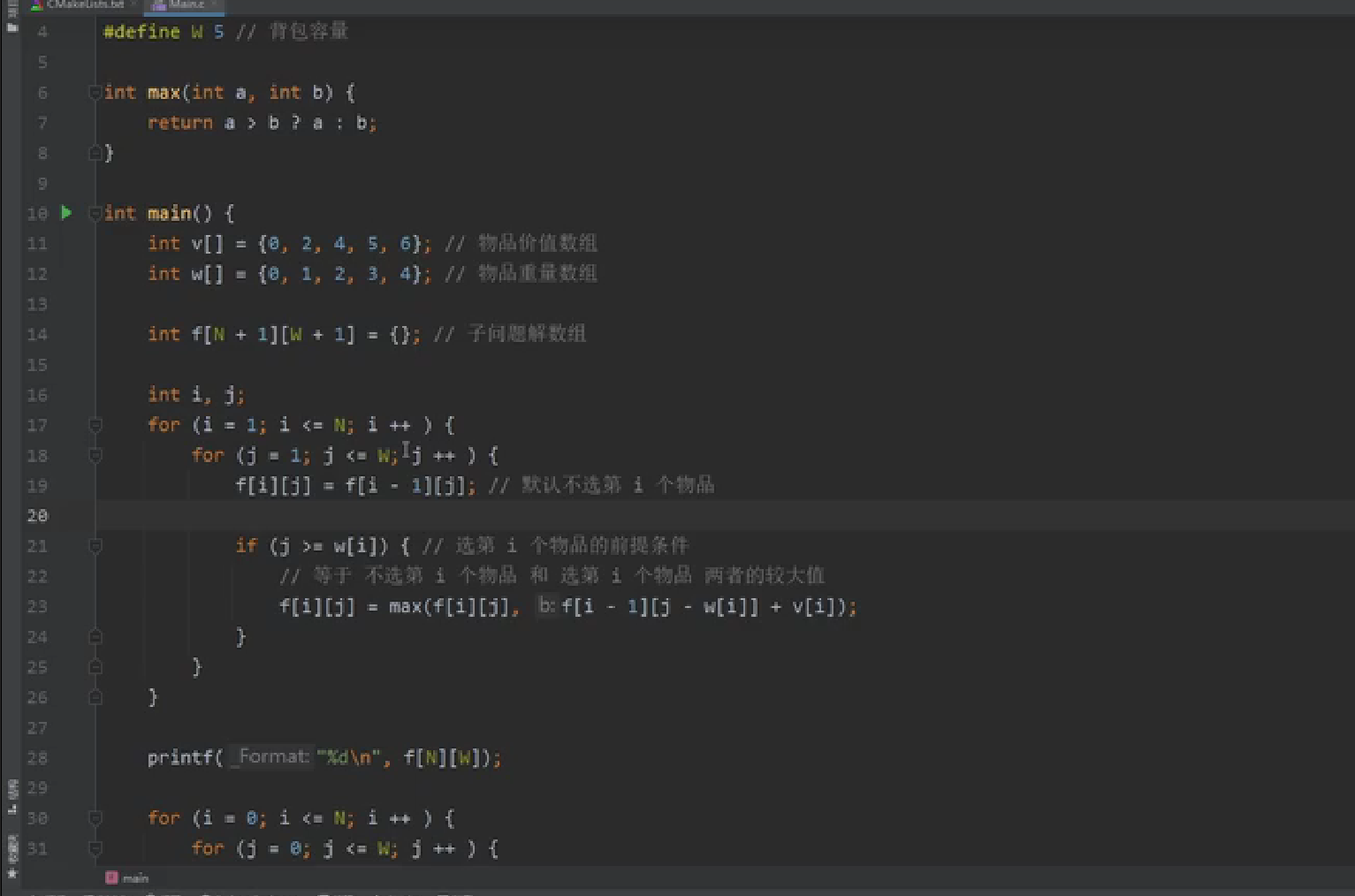Open the project folder icon in sidebar
The width and height of the screenshot is (1355, 896).
[11, 27]
